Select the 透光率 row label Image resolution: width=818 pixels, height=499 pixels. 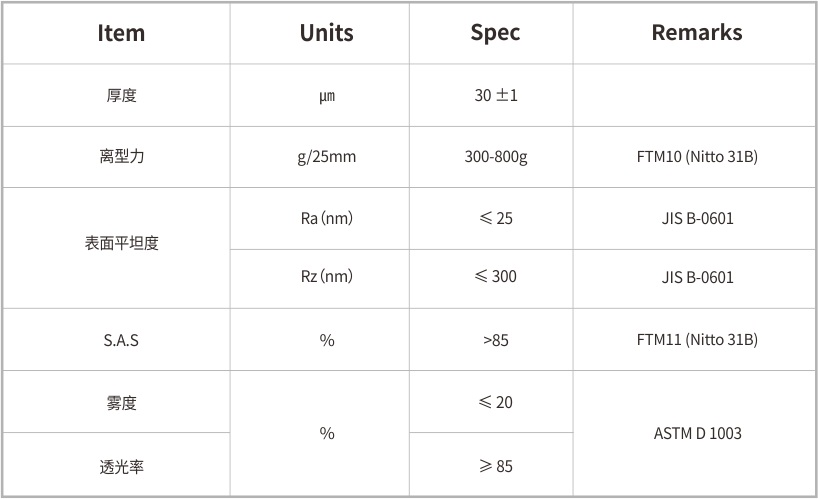121,466
